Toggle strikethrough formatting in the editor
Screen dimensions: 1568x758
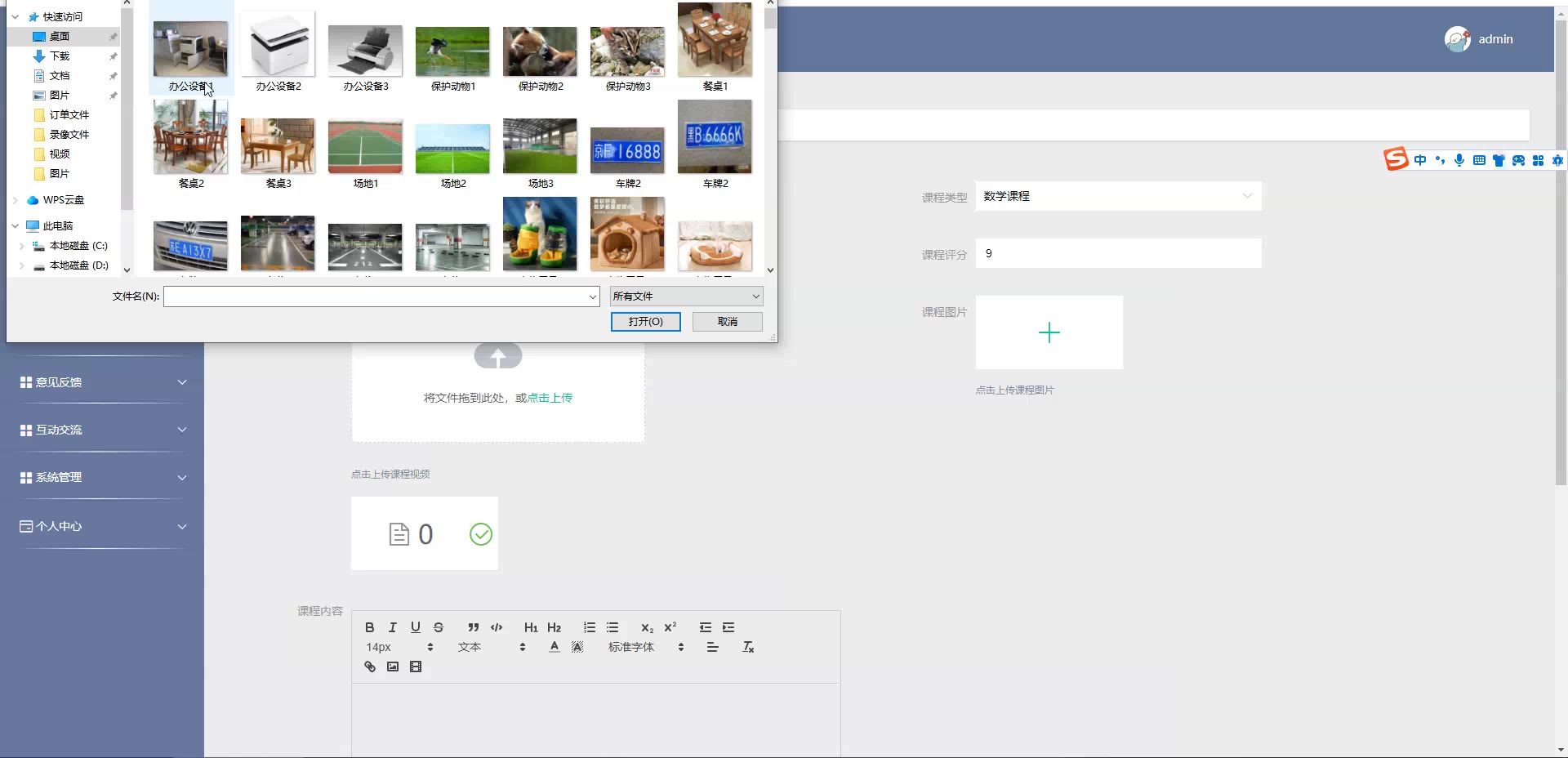[x=439, y=627]
